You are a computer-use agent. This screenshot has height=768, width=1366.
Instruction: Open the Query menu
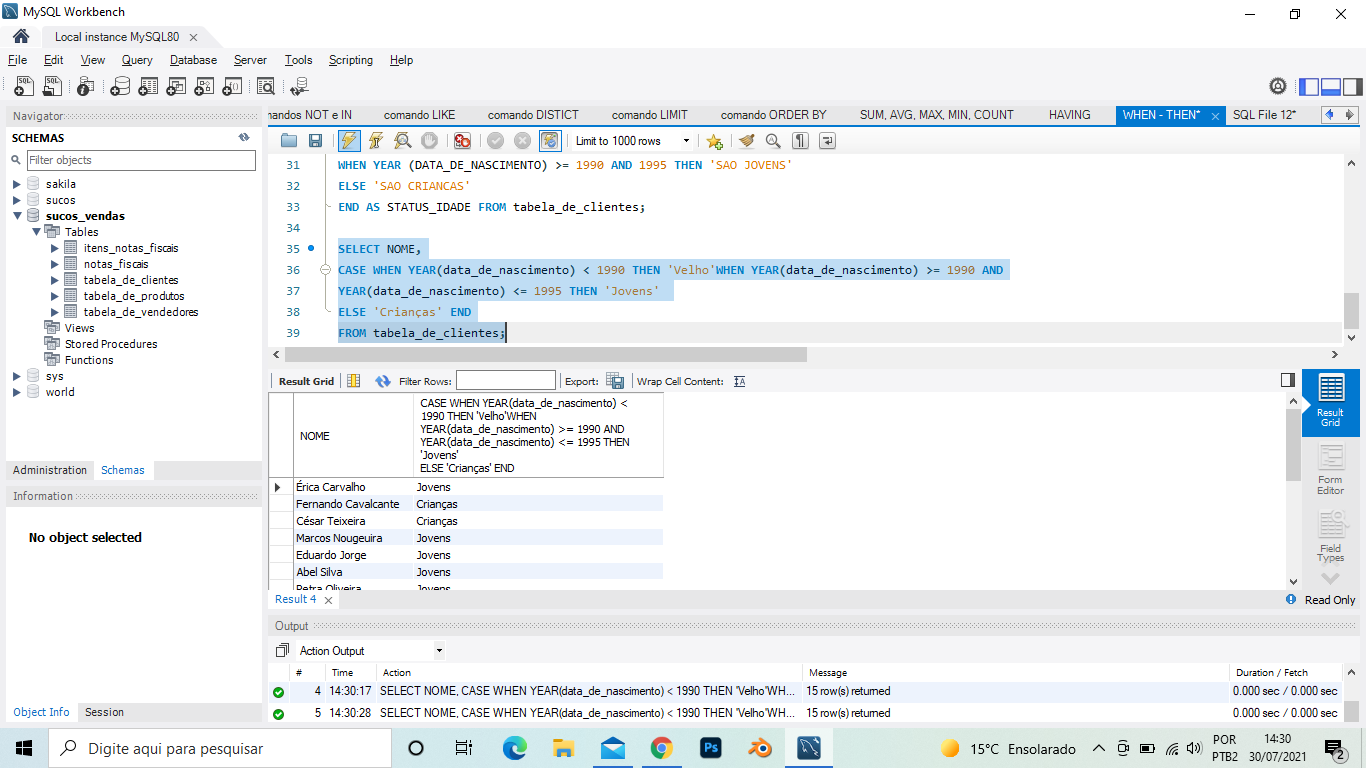point(137,60)
